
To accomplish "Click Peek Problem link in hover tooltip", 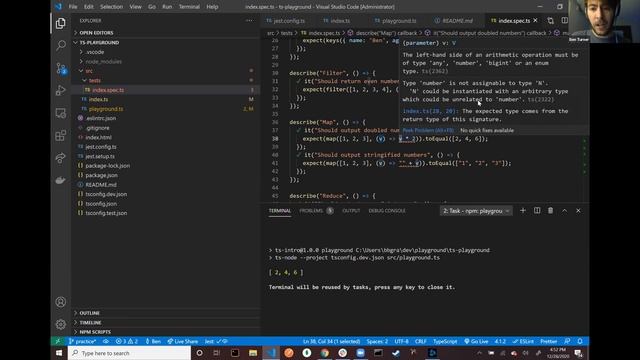I will click(x=428, y=130).
